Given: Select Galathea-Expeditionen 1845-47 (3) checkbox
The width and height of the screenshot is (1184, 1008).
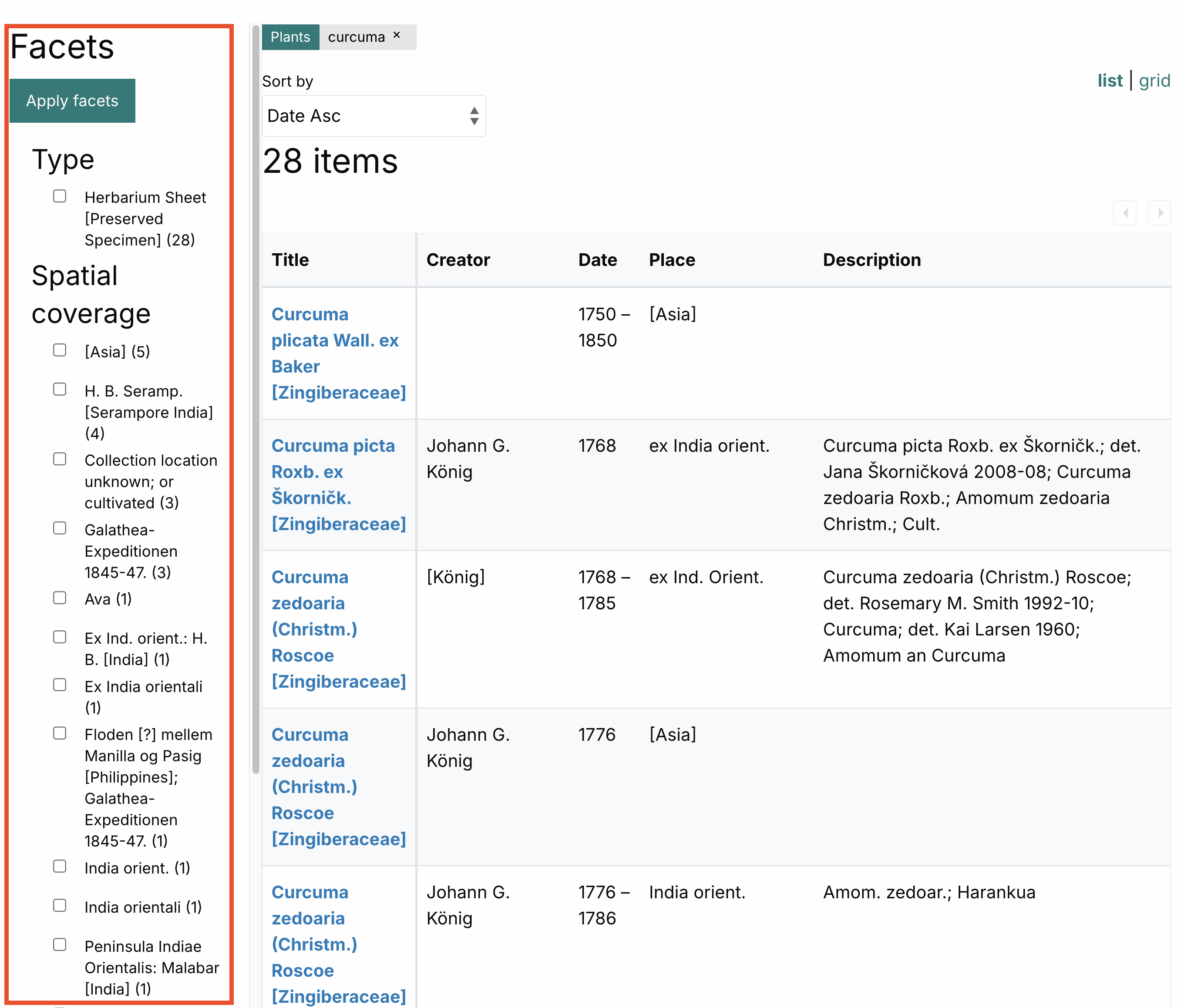Looking at the screenshot, I should tap(60, 528).
